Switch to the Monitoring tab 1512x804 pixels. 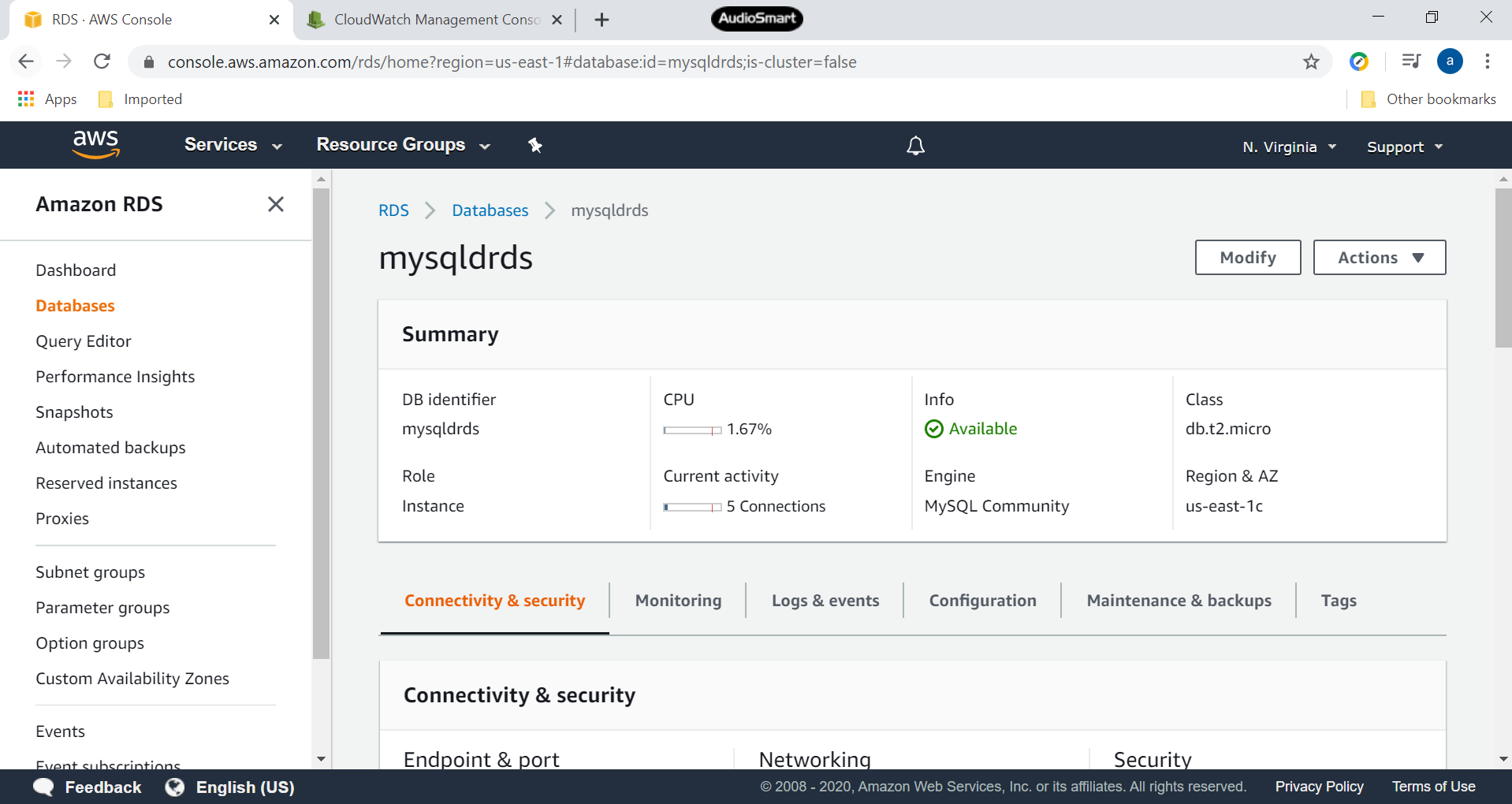pyautogui.click(x=678, y=601)
